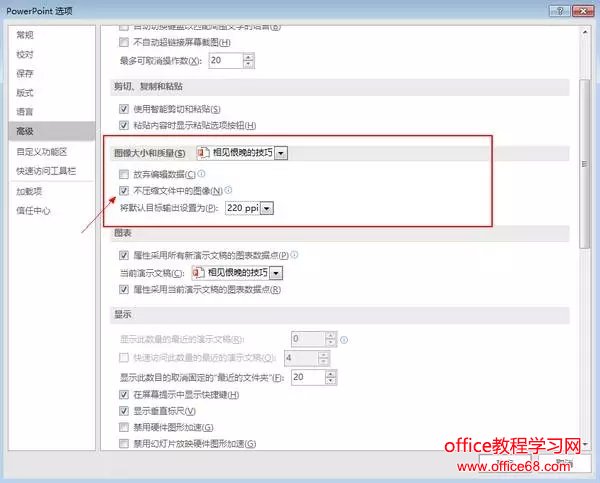The image size is (600, 483).
Task: Open the 信任中心 category
Action: click(x=33, y=210)
